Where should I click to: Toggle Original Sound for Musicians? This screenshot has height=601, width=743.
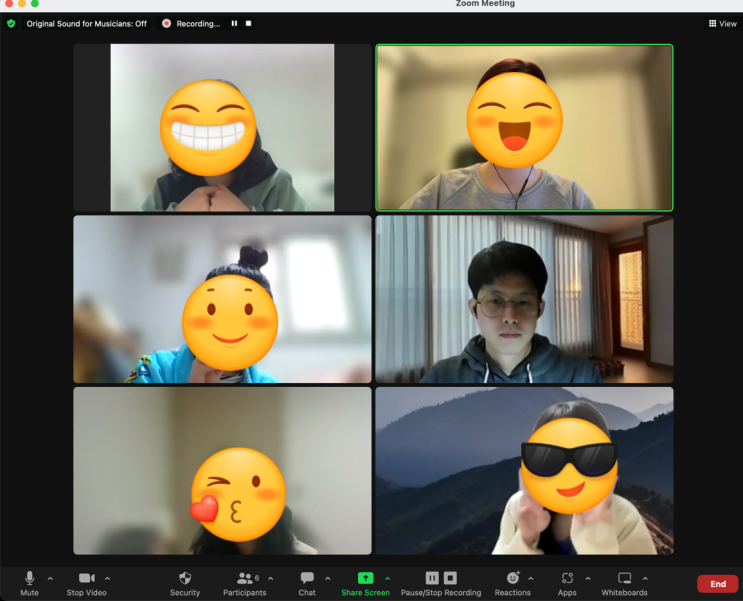[87, 24]
